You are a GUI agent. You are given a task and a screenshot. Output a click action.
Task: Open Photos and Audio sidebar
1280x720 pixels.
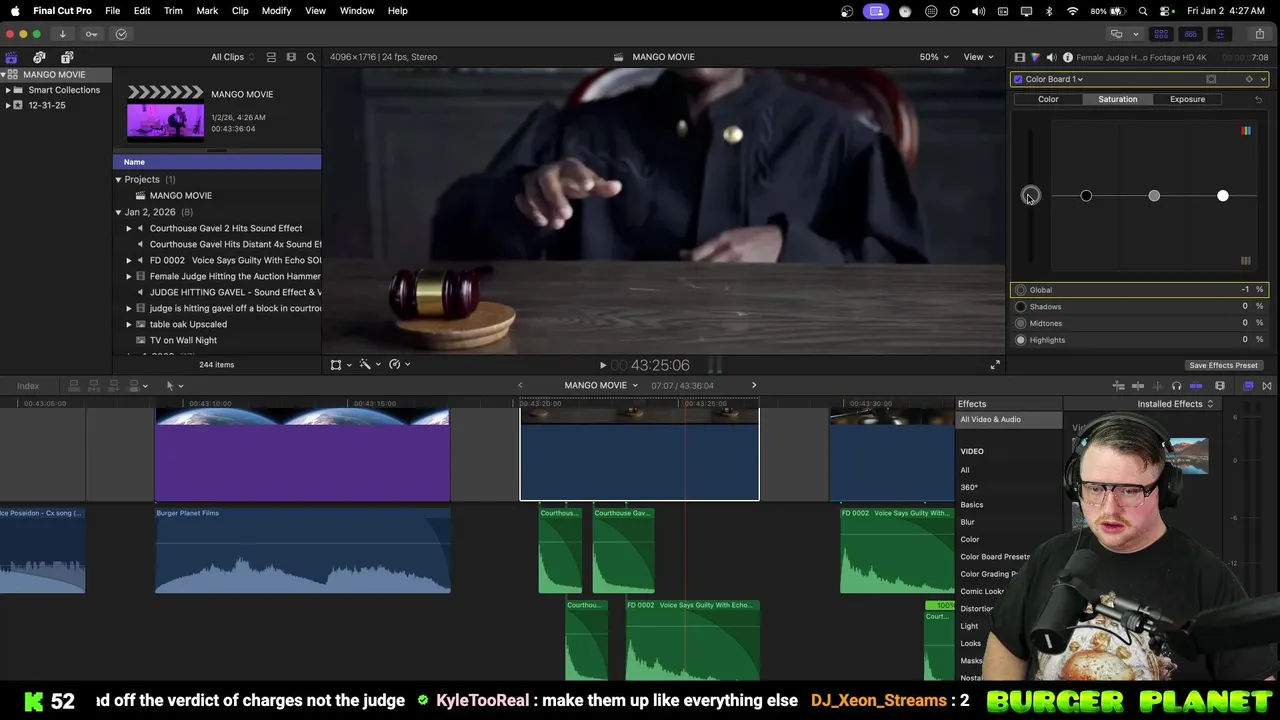pyautogui.click(x=39, y=57)
